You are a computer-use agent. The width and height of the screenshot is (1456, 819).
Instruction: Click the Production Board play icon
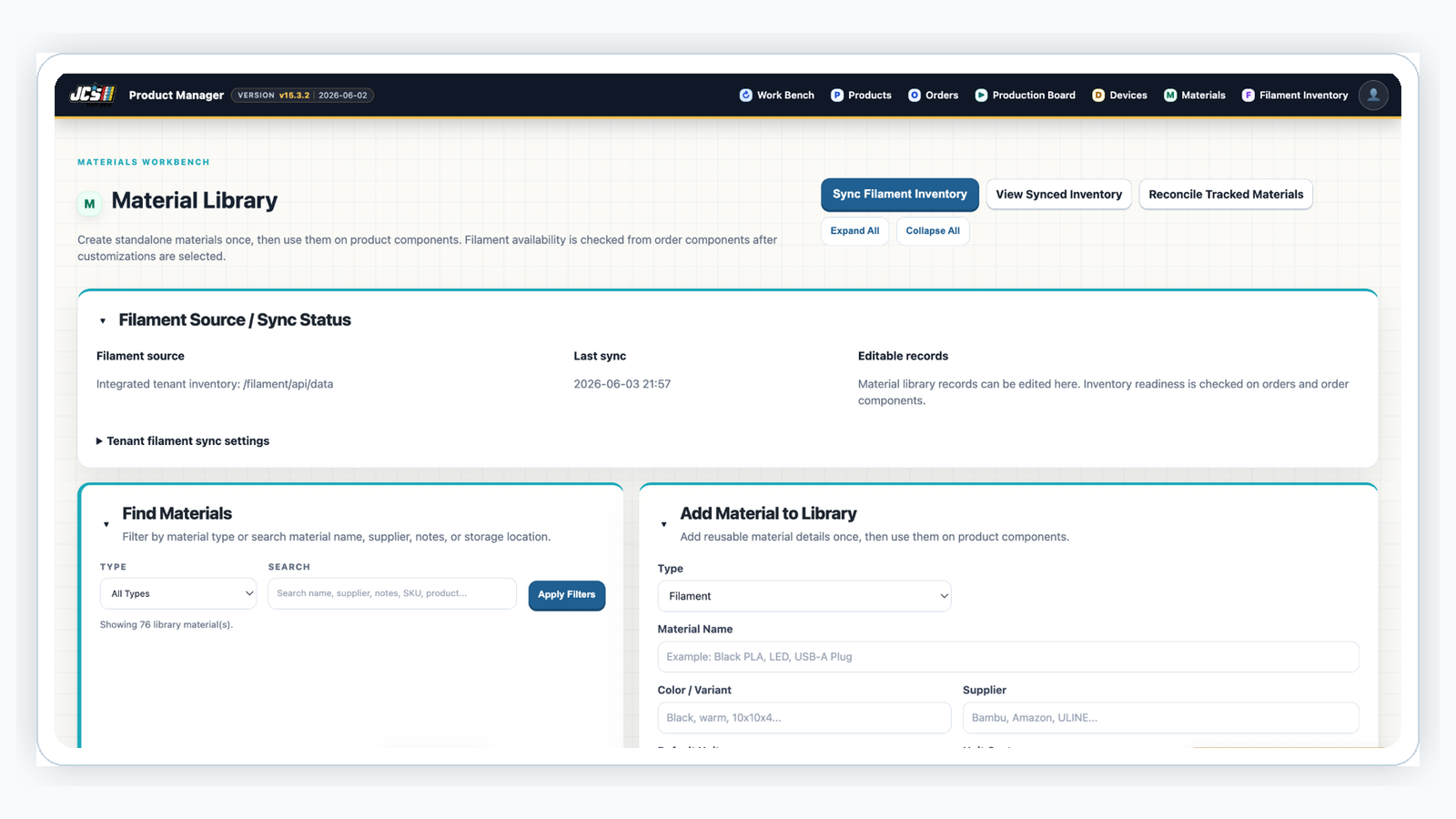click(x=981, y=95)
